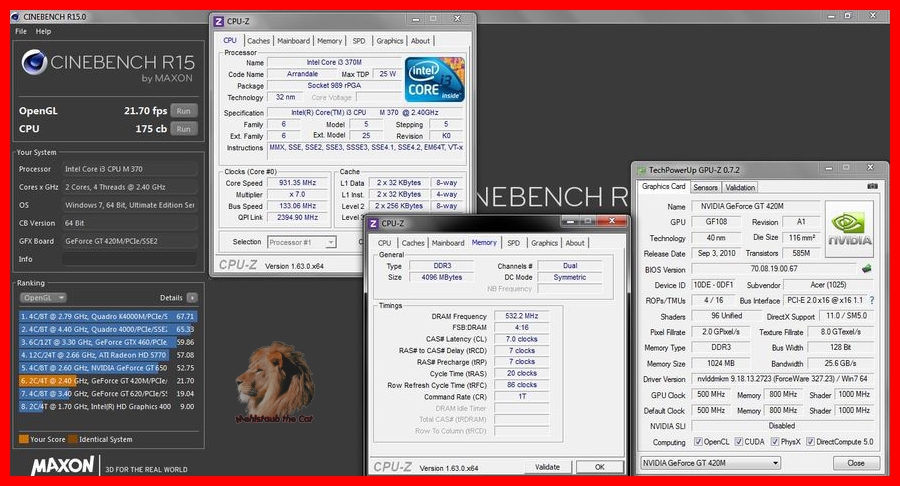Click the Close button in GPU-Z
Screen dimensions: 900x486
(855, 462)
